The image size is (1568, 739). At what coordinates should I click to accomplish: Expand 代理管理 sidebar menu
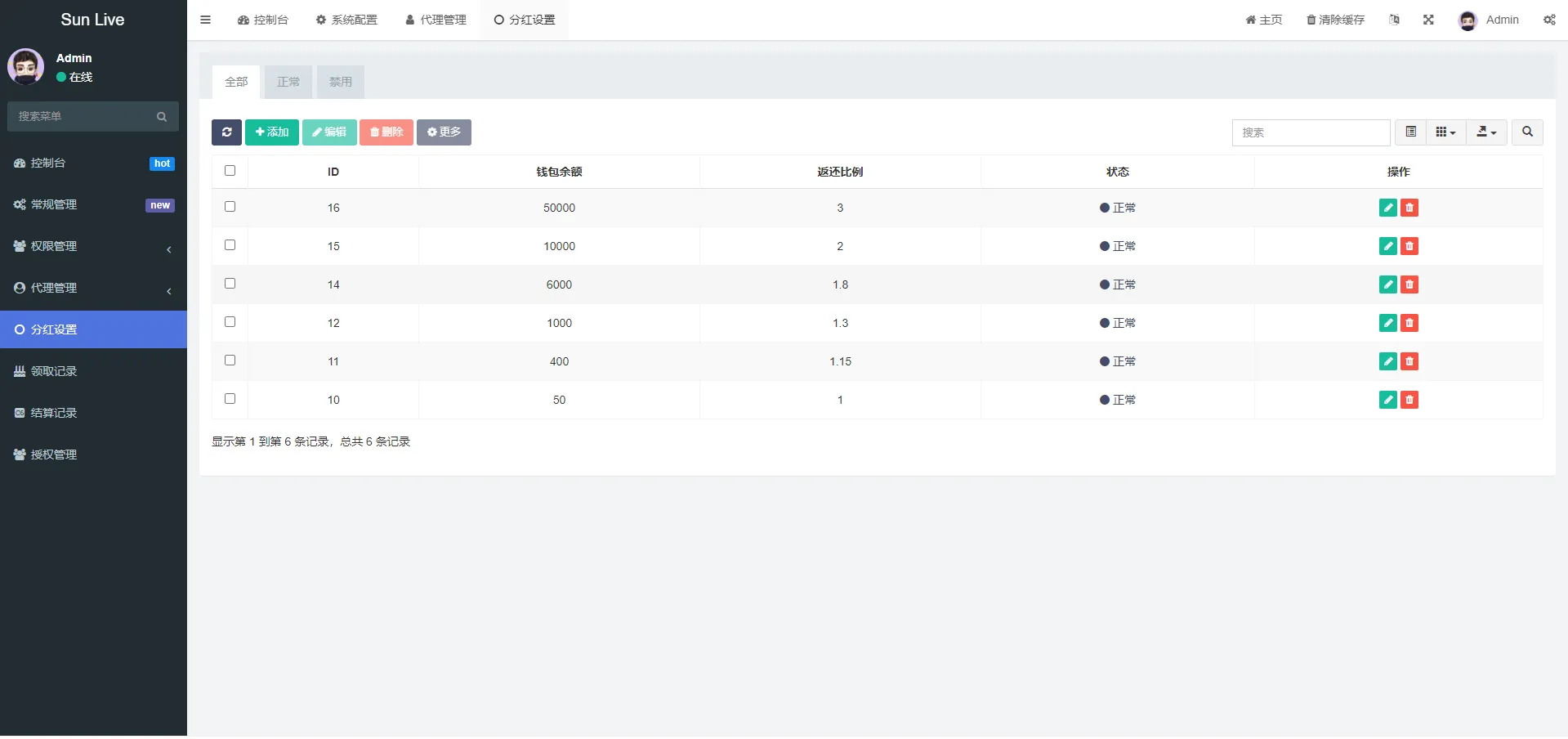pos(93,289)
